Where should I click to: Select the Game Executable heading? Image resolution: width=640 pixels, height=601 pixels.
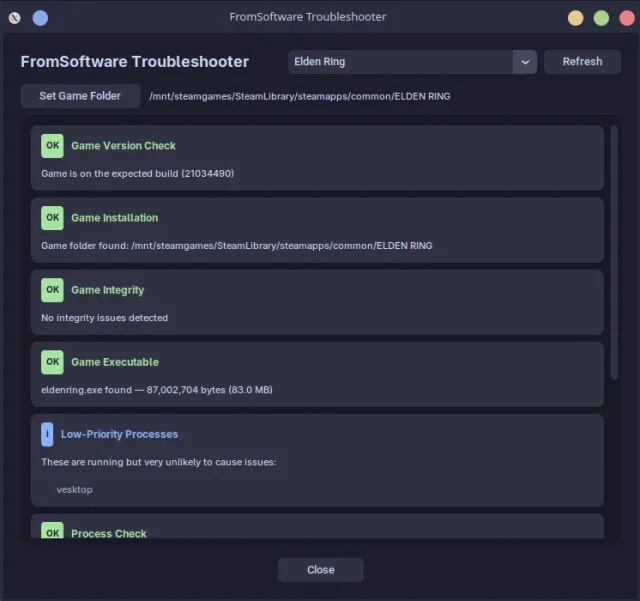click(x=115, y=362)
